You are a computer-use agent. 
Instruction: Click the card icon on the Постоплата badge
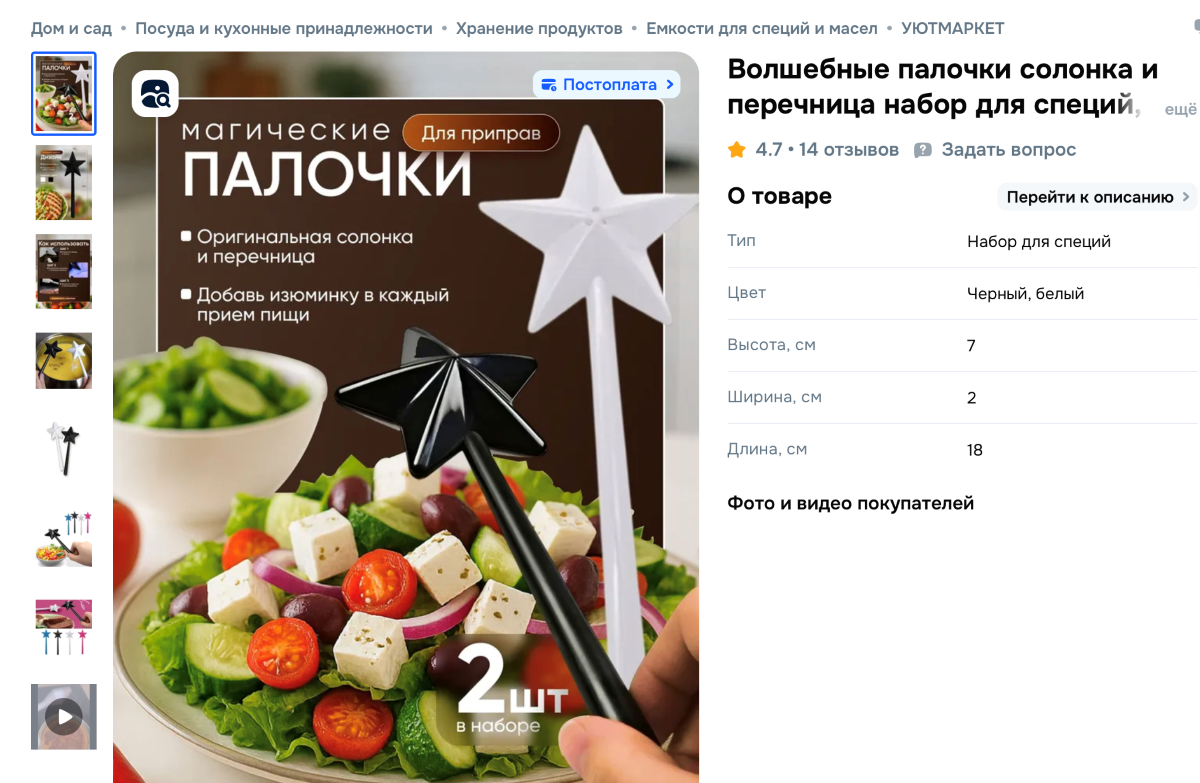(x=548, y=85)
